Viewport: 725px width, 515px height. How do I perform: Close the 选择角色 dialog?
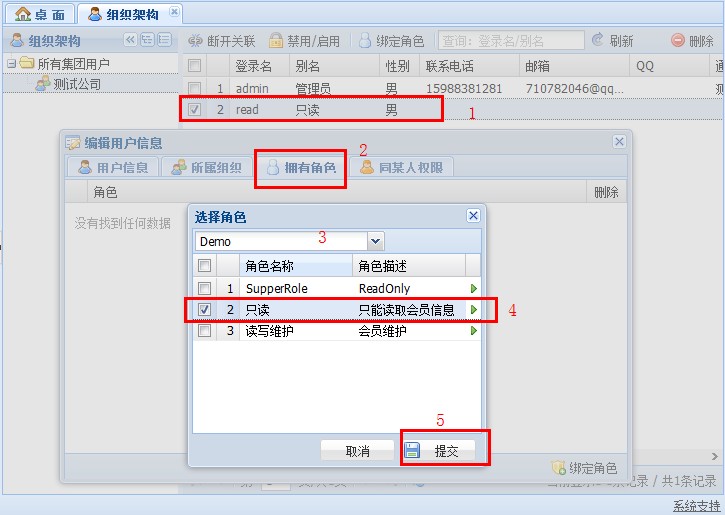click(473, 216)
